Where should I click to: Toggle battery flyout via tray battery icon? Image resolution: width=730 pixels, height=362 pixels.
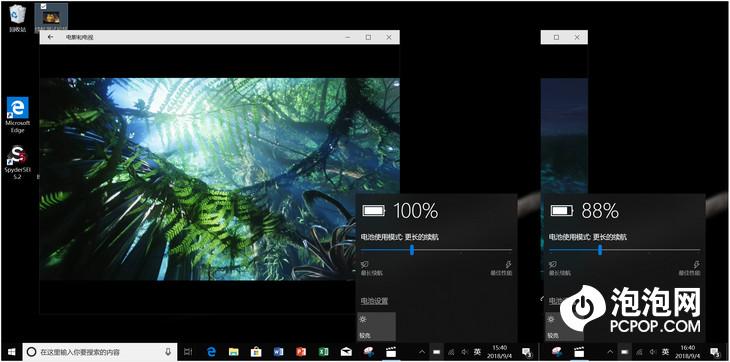click(437, 351)
